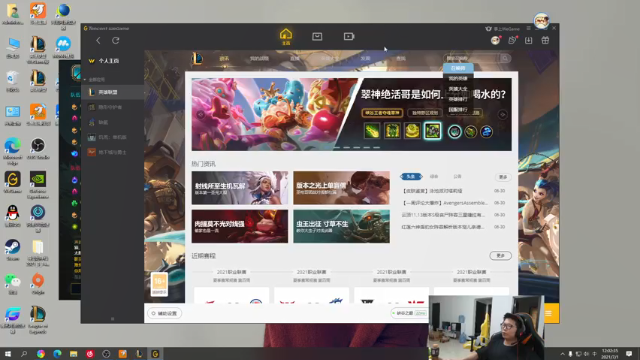Select 地下城与勇士 in the sidebar
This screenshot has width=640, height=360.
point(113,152)
